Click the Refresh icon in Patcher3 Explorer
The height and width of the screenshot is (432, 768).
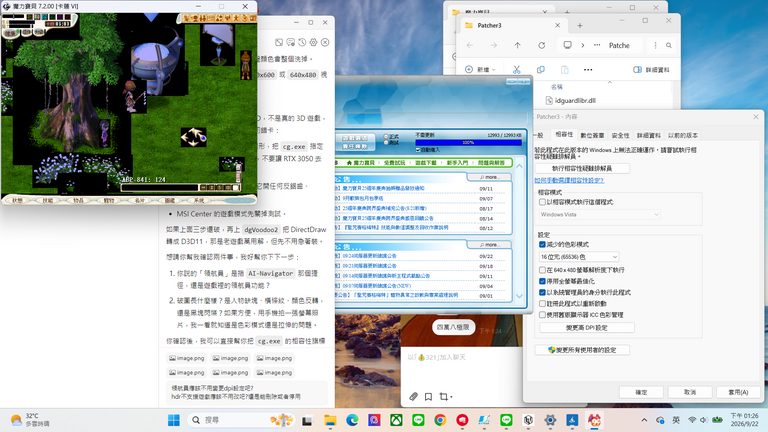click(541, 45)
